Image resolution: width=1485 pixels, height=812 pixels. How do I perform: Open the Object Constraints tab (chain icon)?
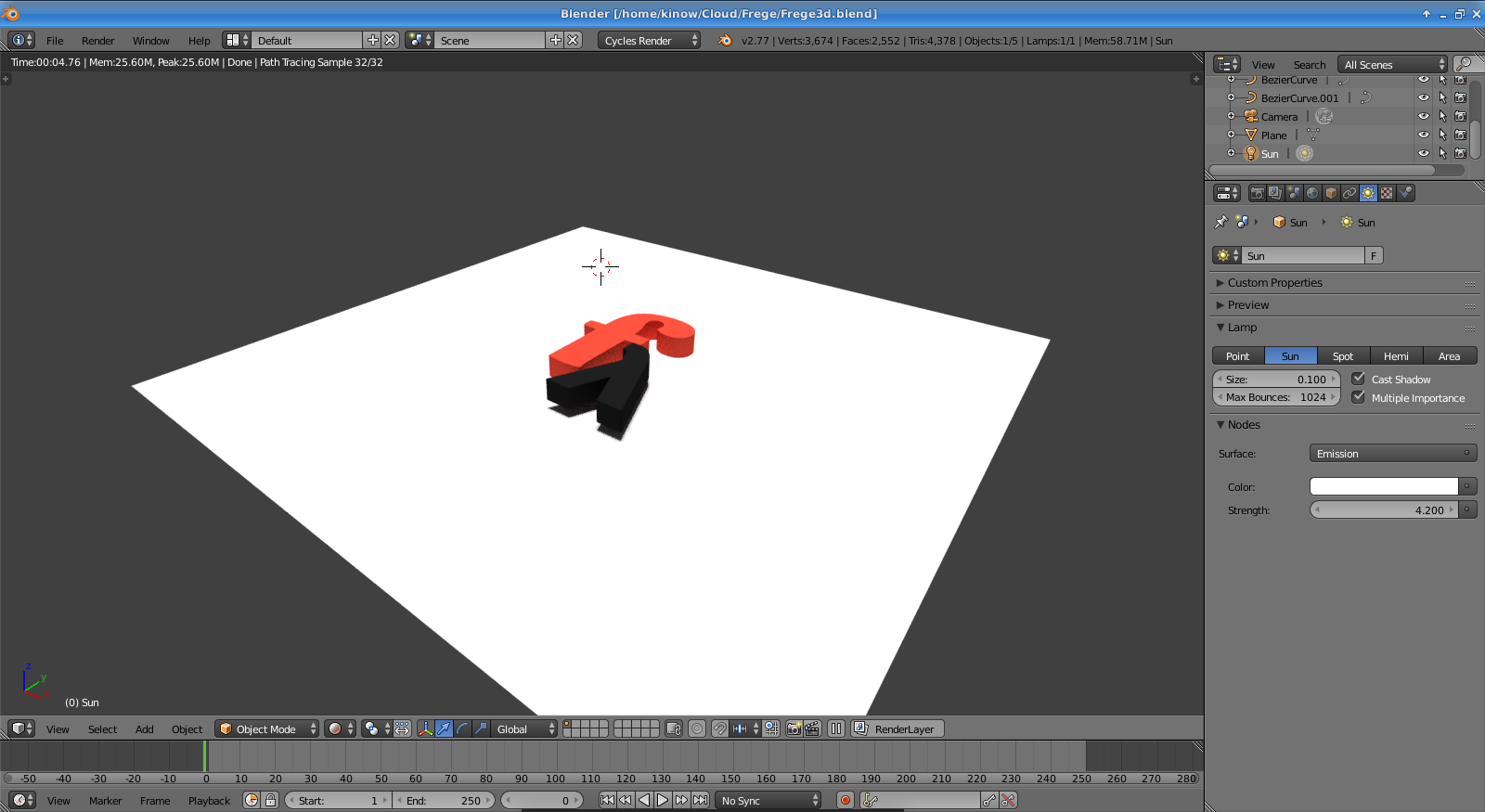pos(1349,193)
